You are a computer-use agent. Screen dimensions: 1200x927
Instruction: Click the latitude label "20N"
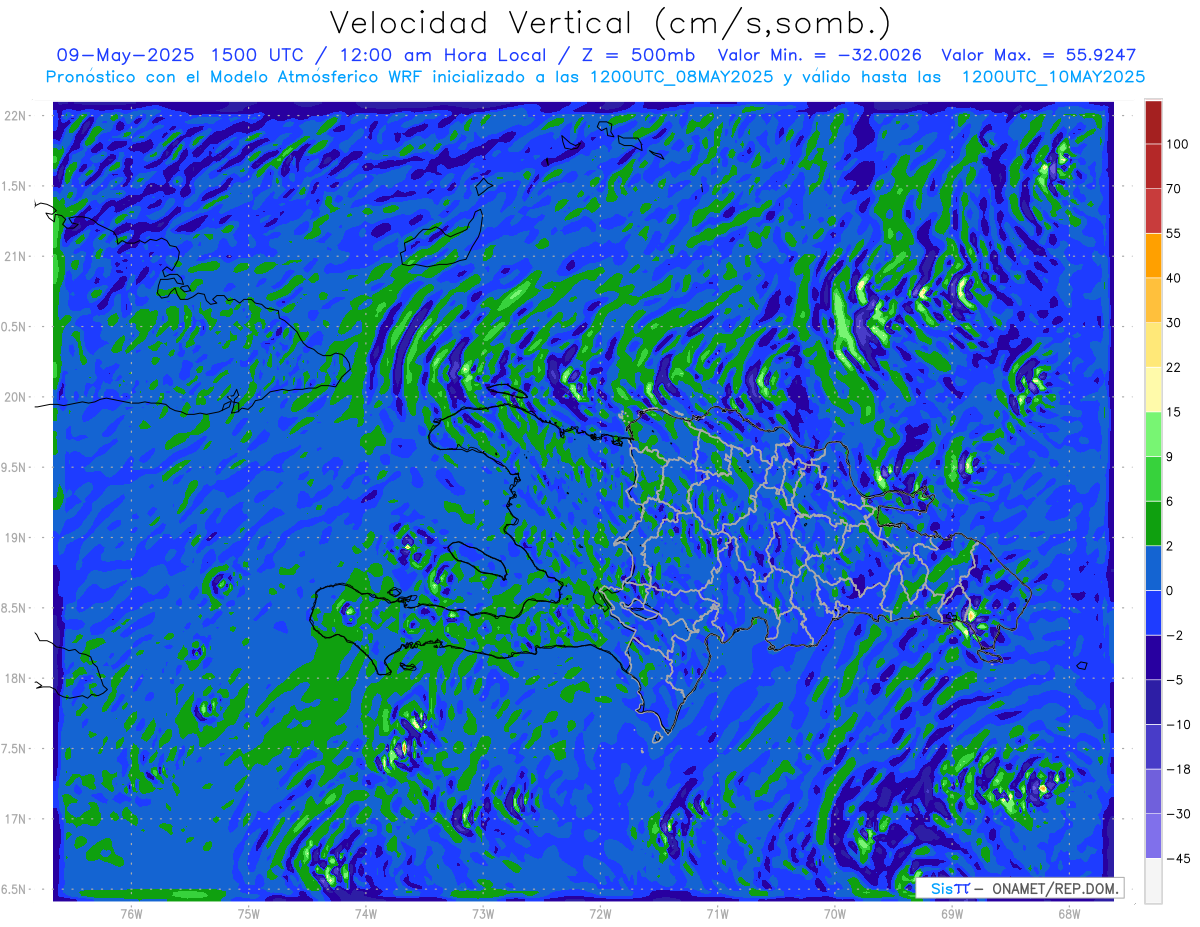pos(16,397)
